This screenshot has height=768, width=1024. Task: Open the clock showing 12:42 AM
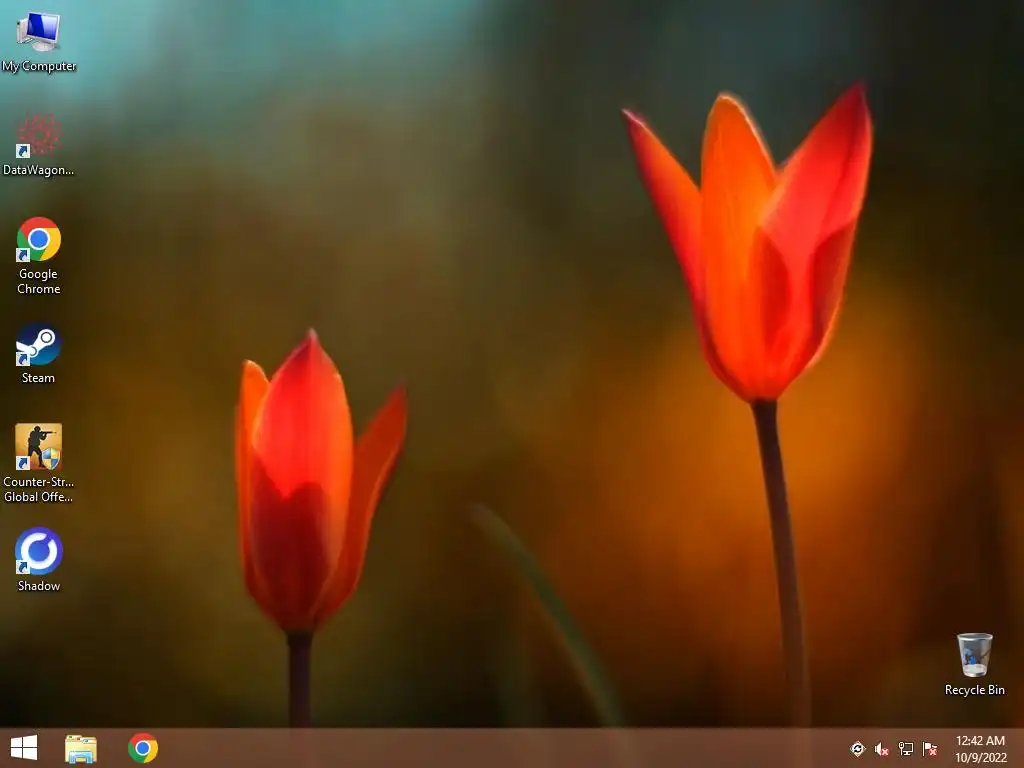[x=980, y=749]
